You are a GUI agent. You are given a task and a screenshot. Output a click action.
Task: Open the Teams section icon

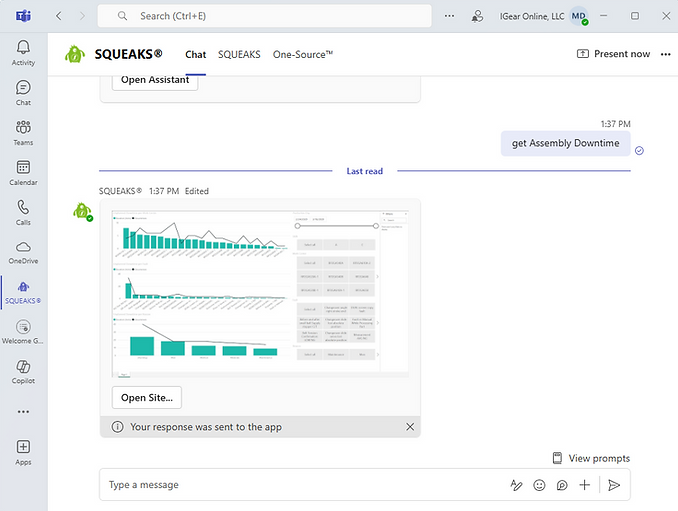(23, 132)
